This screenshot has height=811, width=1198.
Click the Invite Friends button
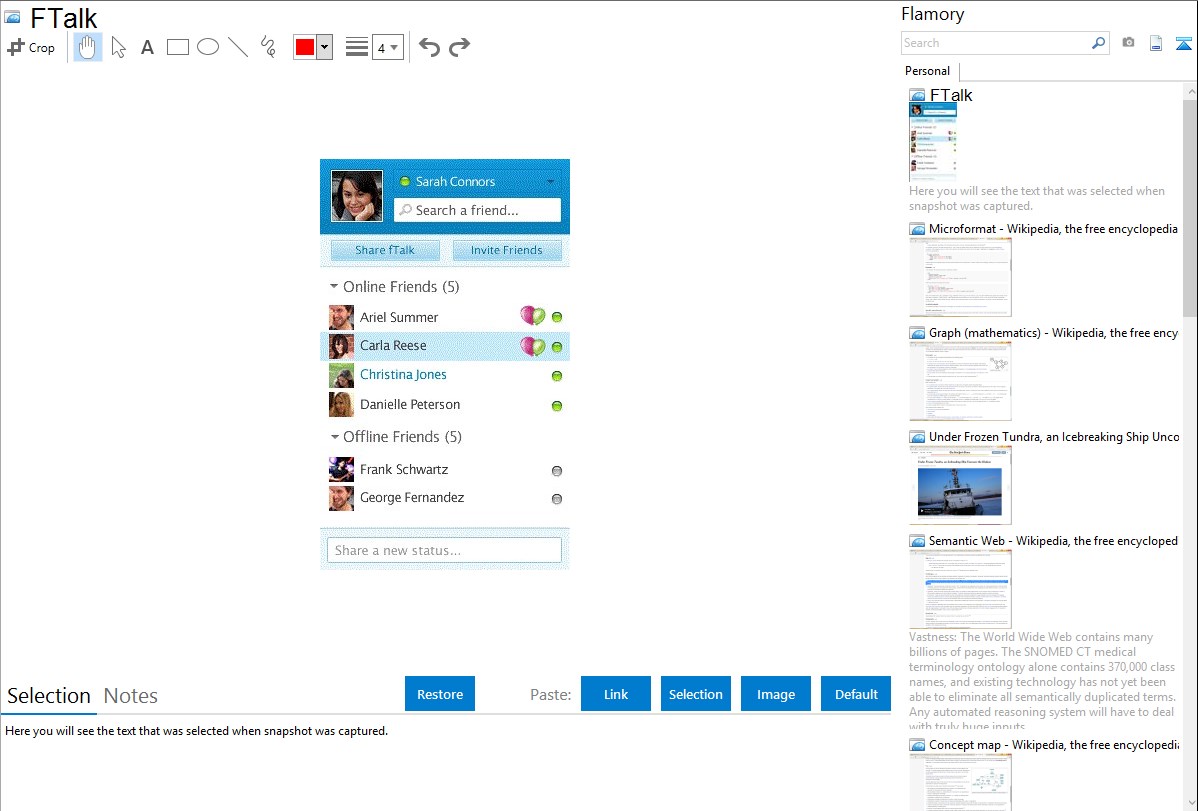(x=507, y=250)
